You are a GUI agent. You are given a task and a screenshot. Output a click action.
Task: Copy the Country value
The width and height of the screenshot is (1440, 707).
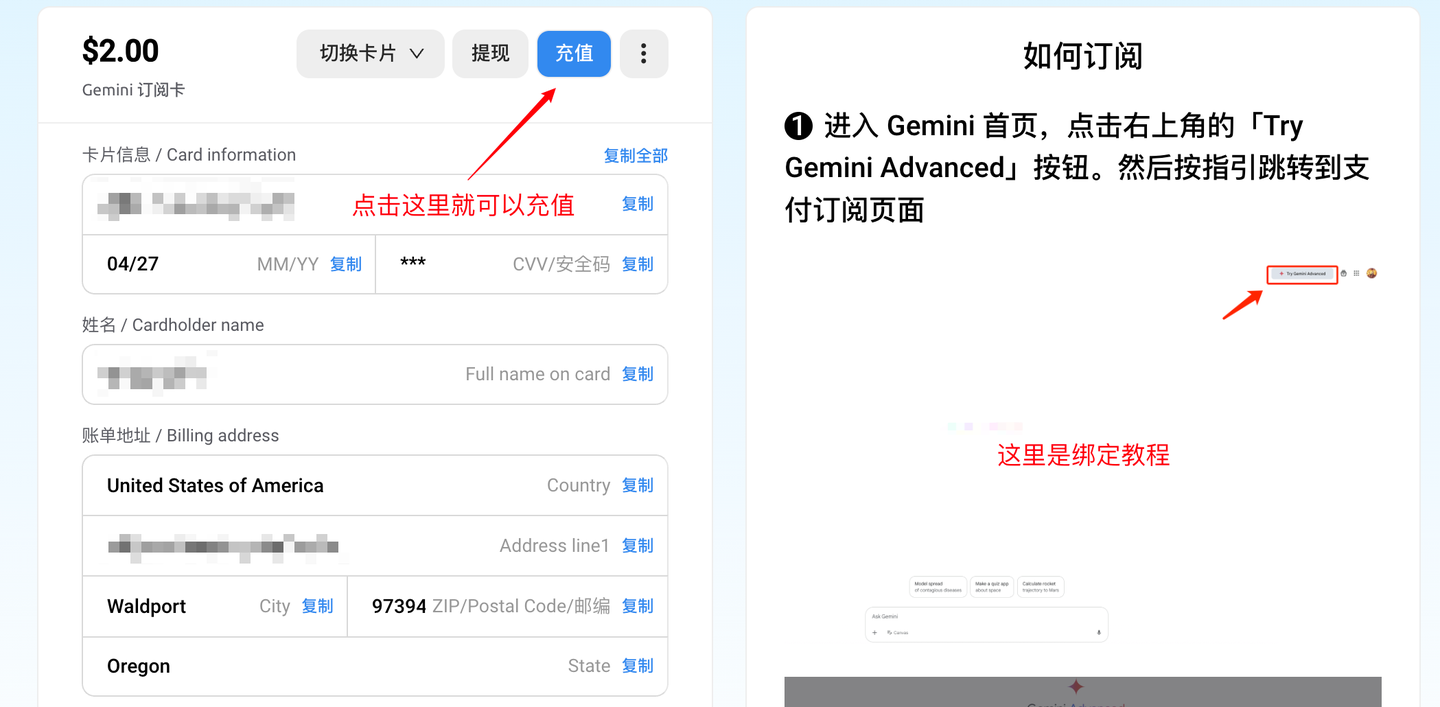[x=637, y=485]
